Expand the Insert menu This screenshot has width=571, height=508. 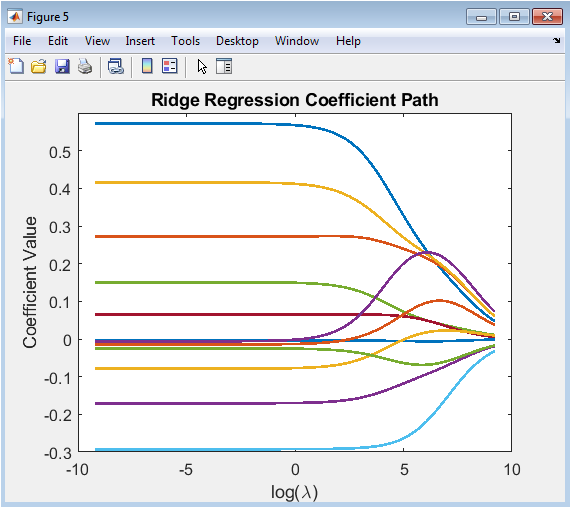coord(140,41)
